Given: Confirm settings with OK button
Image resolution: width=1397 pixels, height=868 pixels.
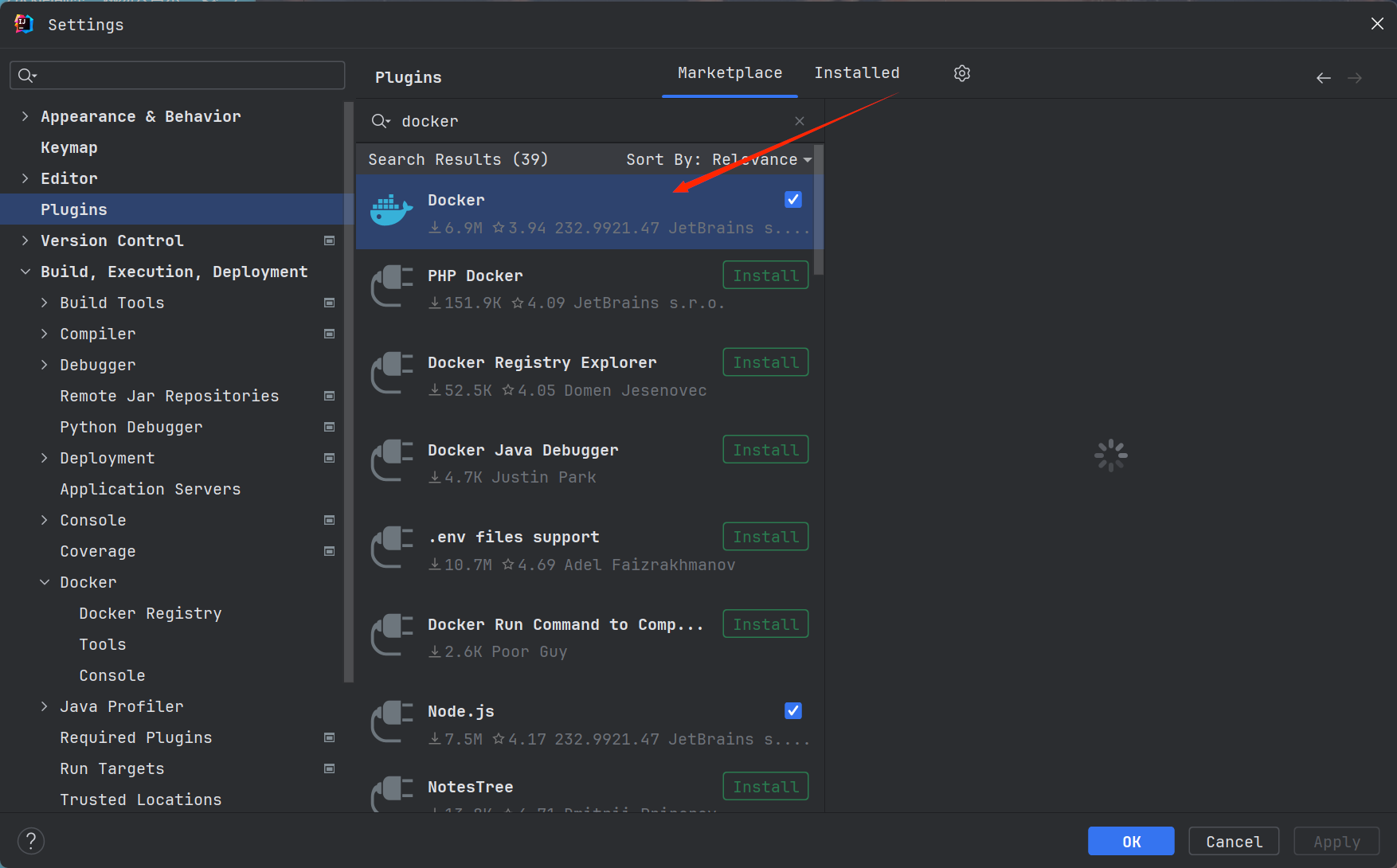Looking at the screenshot, I should [1131, 841].
